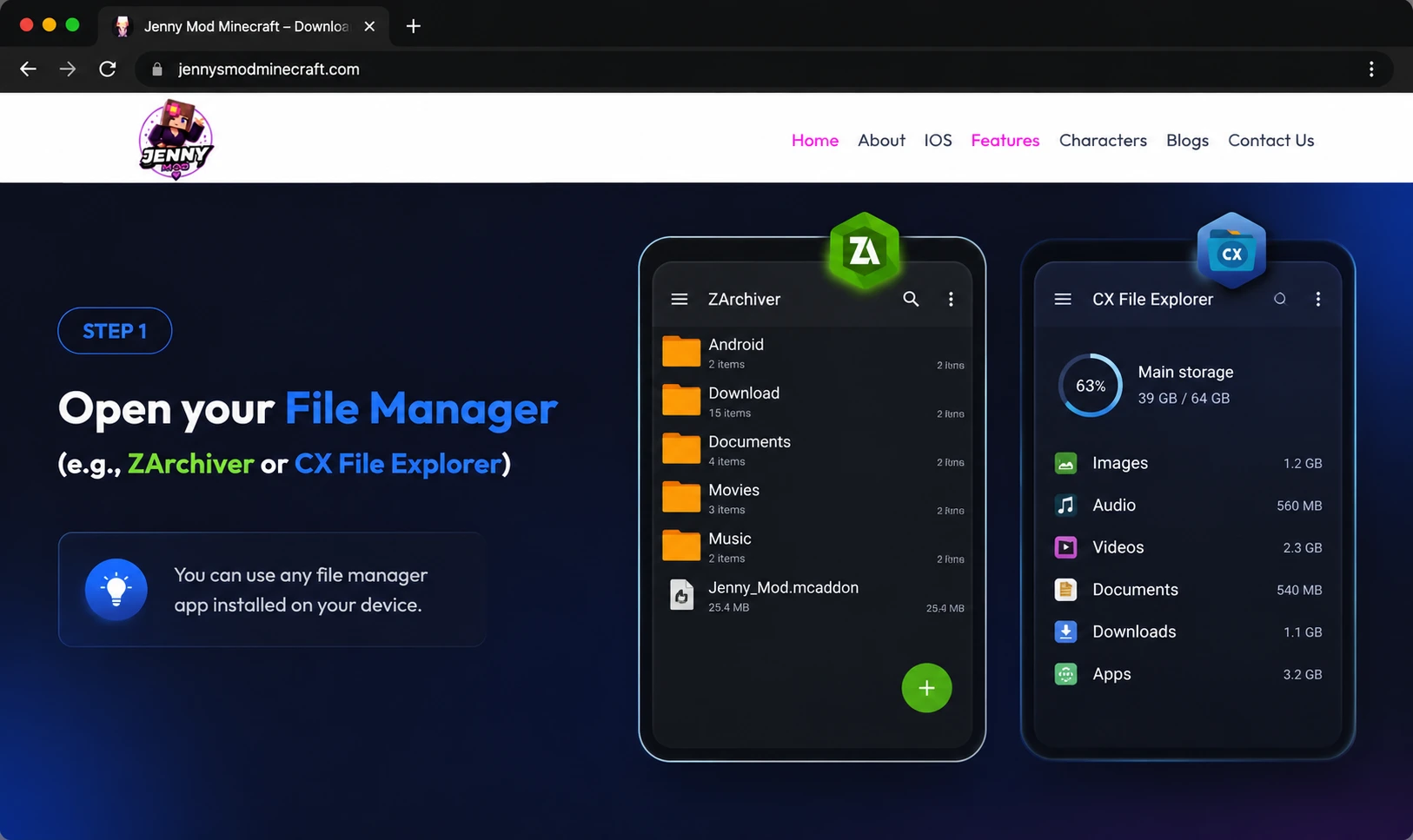Click the Apps 3.2 GB size value
This screenshot has width=1413, height=840.
coord(1303,674)
